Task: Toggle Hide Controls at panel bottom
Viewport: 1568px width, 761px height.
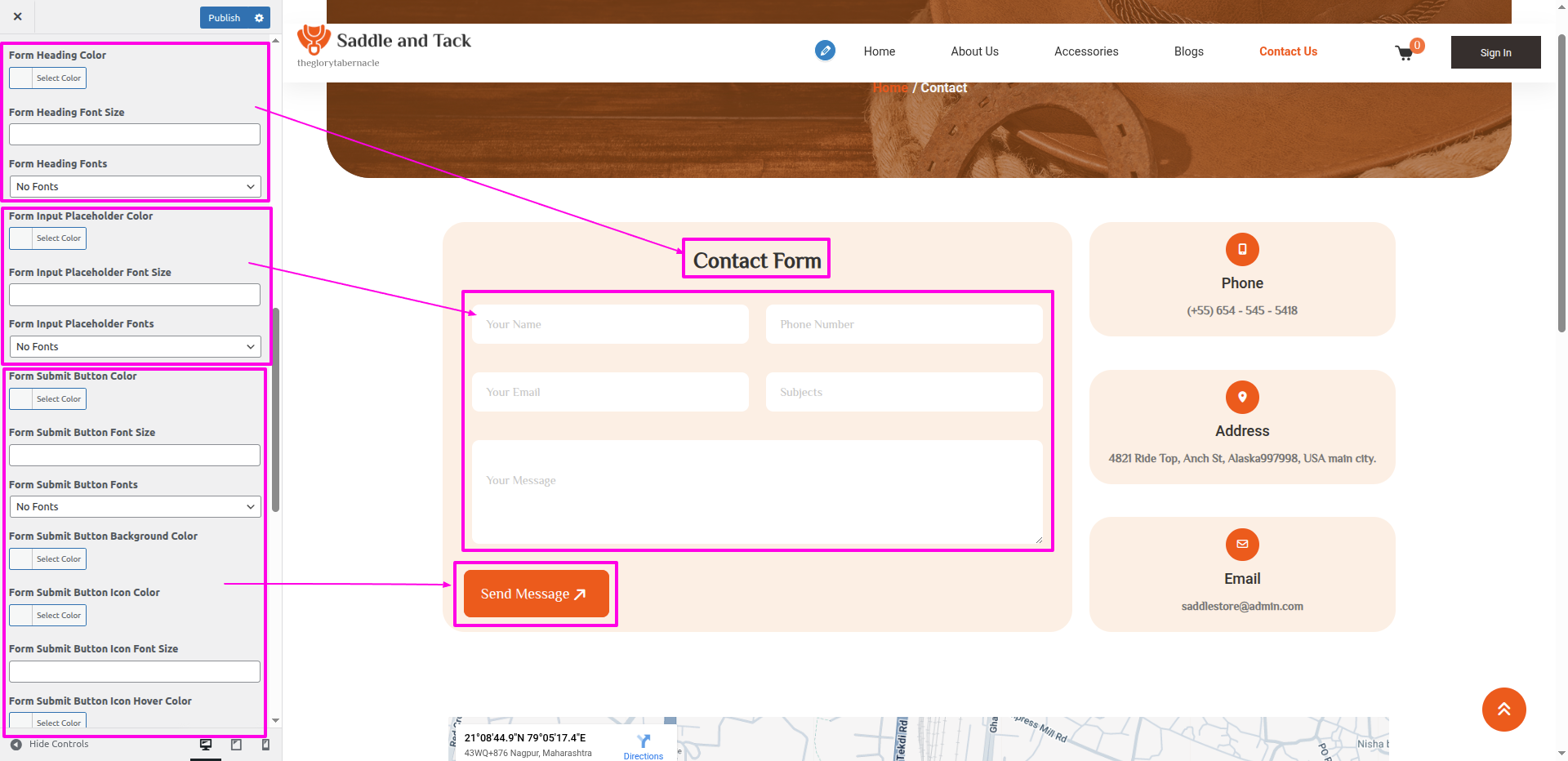Action: point(50,745)
